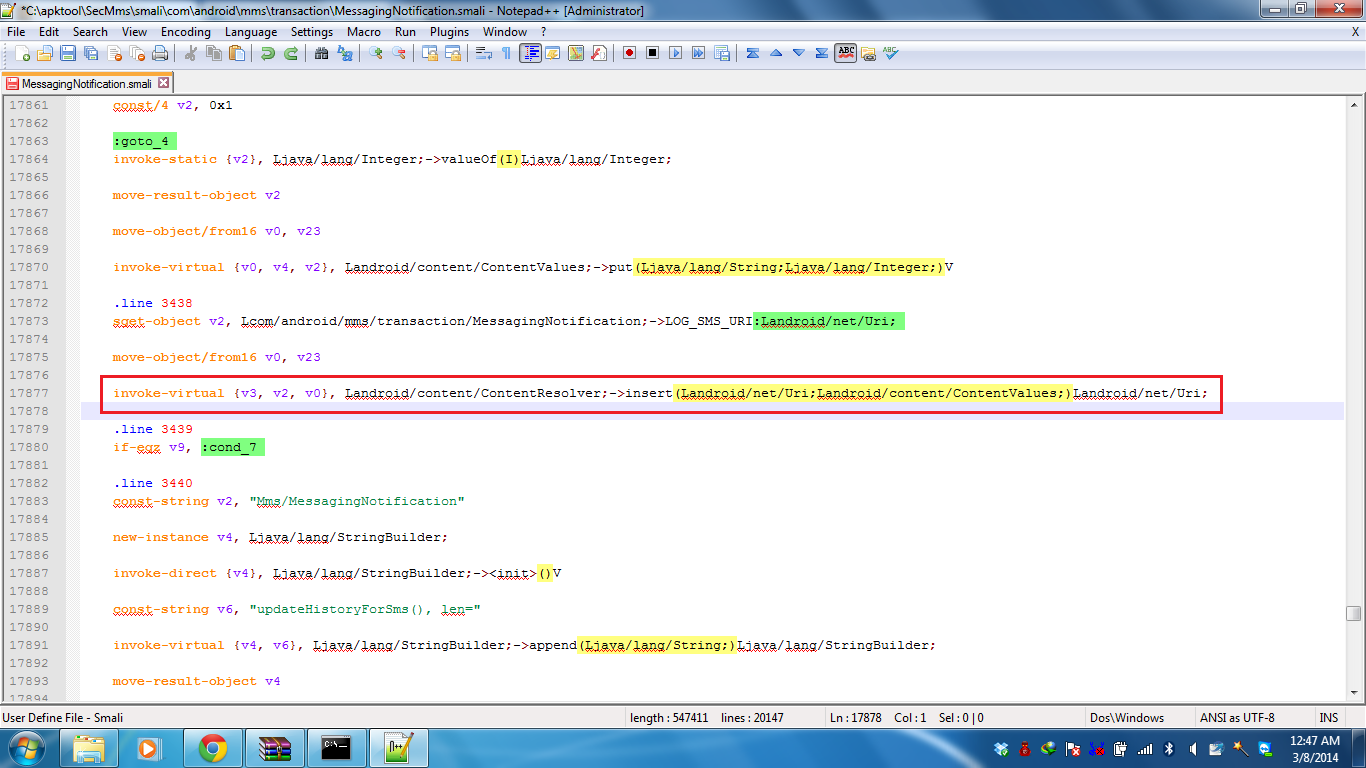The image size is (1366, 768).
Task: Open the Windows Start menu
Action: coord(26,747)
